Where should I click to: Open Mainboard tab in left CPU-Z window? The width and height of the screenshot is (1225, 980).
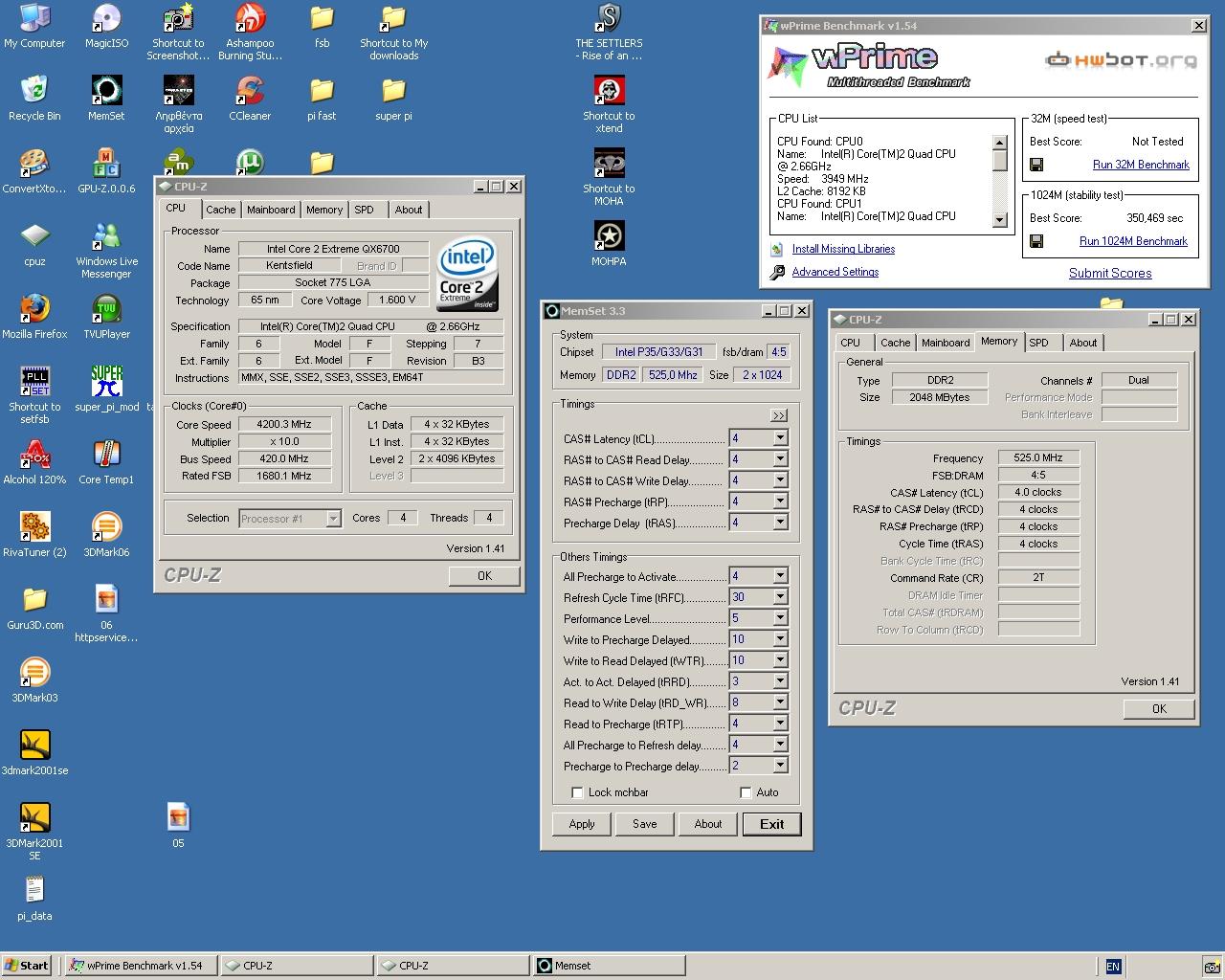(x=271, y=210)
